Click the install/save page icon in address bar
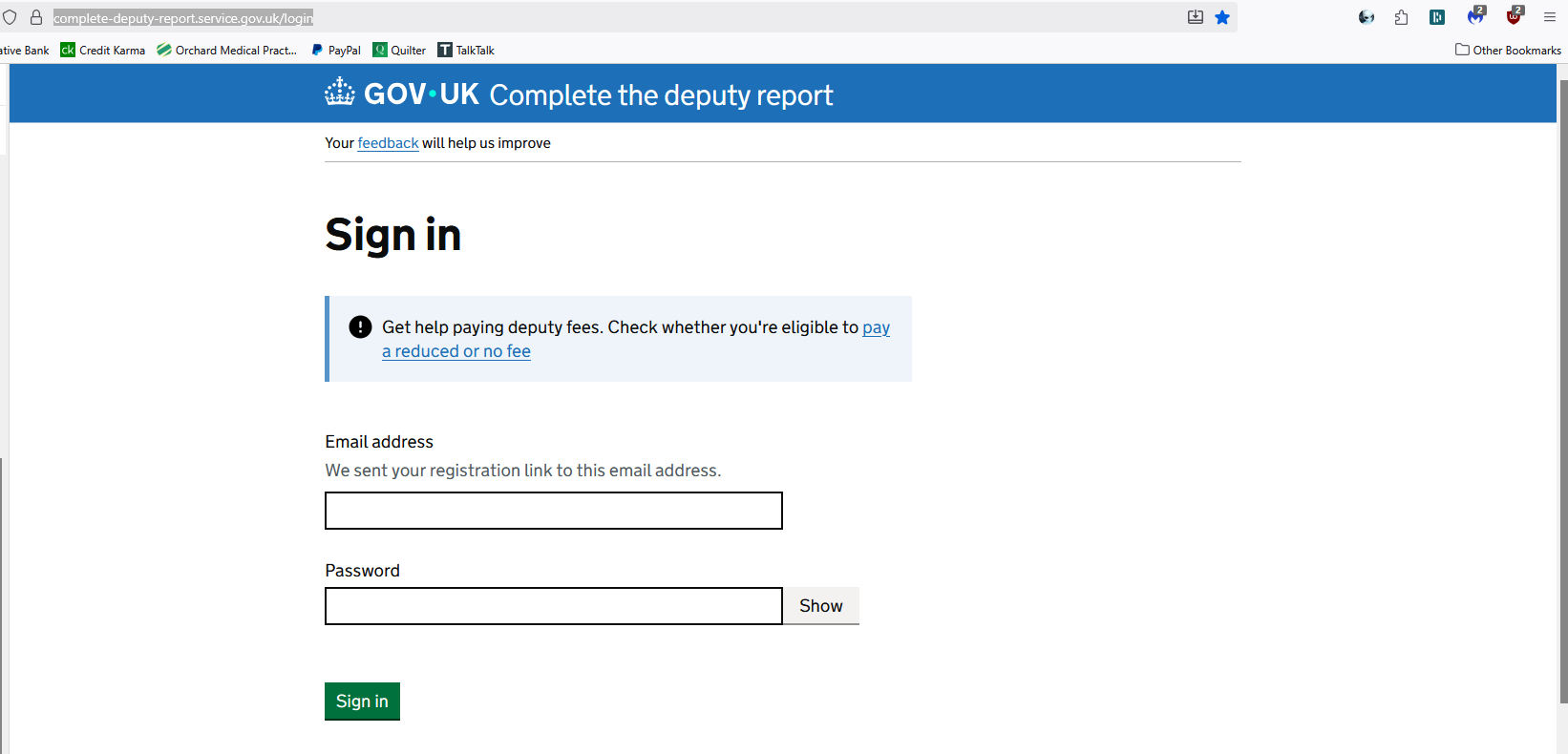Viewport: 1568px width, 754px height. [1195, 17]
